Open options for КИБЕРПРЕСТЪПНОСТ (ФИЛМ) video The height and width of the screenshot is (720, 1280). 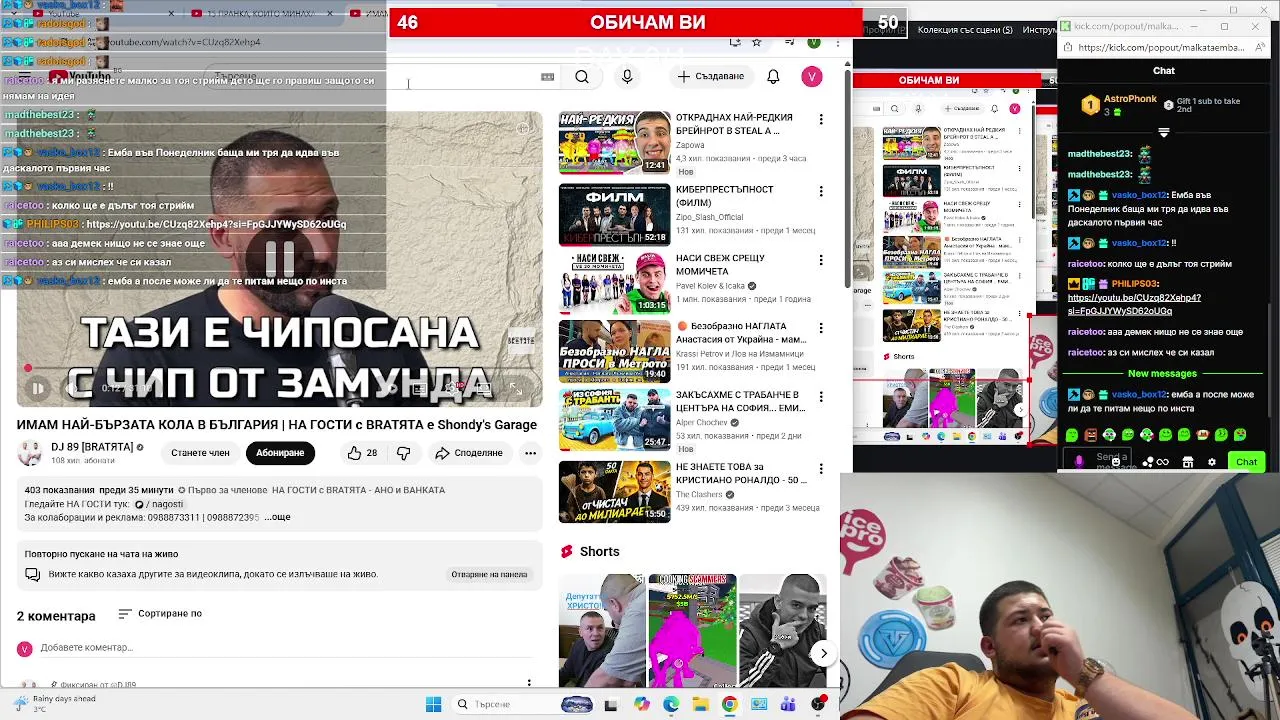point(821,191)
